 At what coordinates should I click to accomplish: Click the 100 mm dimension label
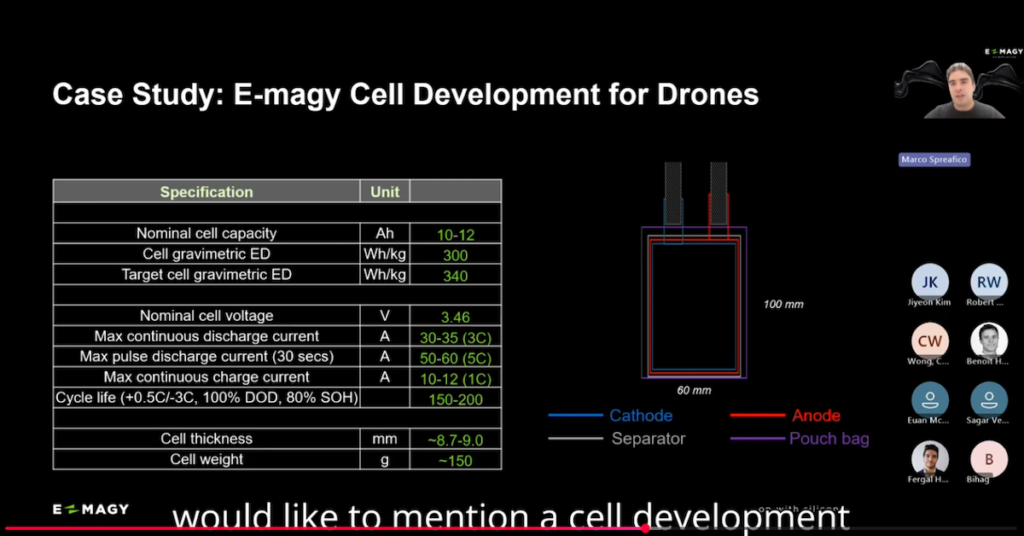[783, 304]
